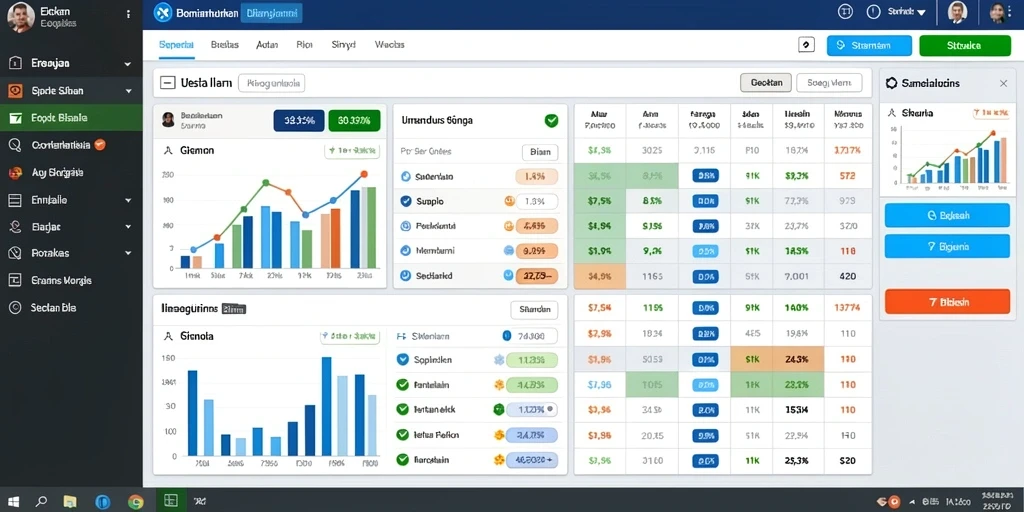Viewport: 1024px width, 512px height.
Task: Click the orange 32,79 value pill for Seclarked
Action: point(537,276)
